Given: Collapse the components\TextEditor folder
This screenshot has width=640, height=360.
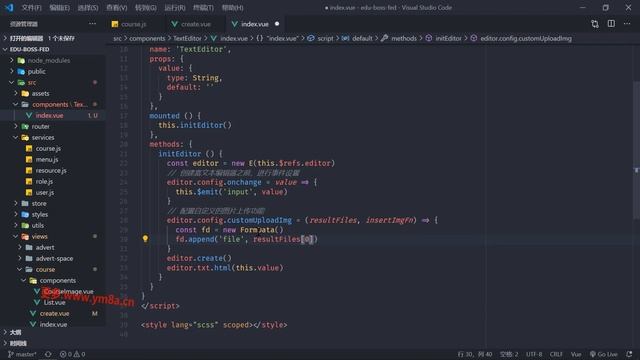Looking at the screenshot, I should coord(53,104).
